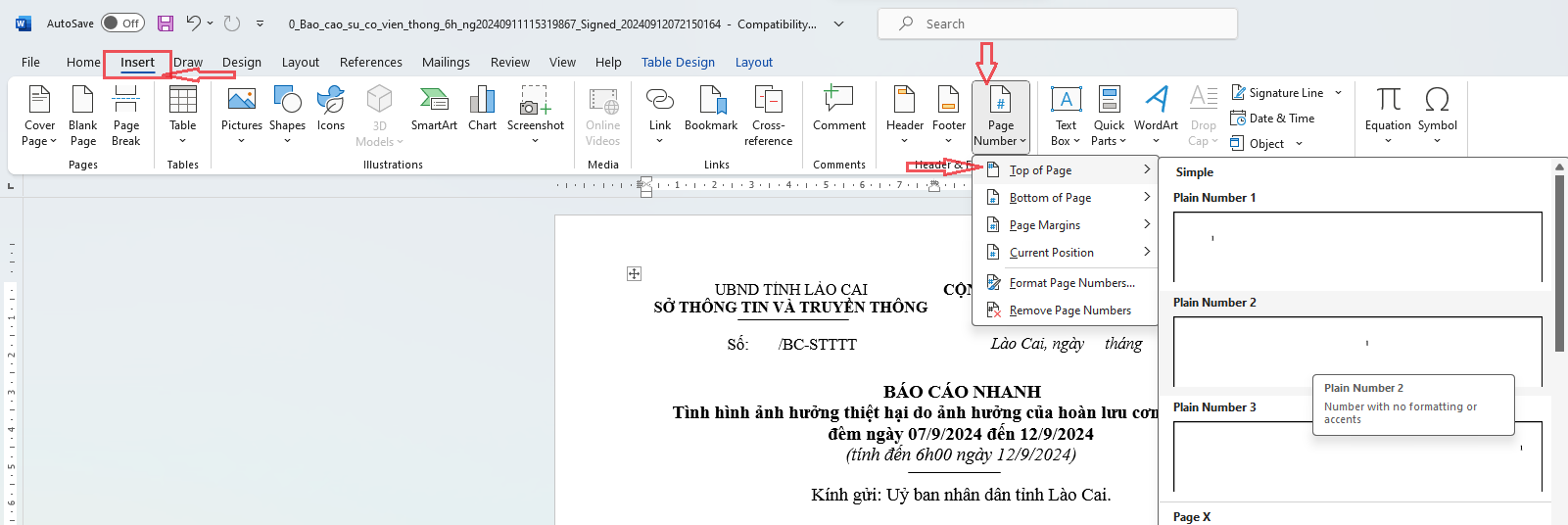Viewport: 1568px width, 525px height.
Task: Open the Screenshot dropdown
Action: coord(536,116)
